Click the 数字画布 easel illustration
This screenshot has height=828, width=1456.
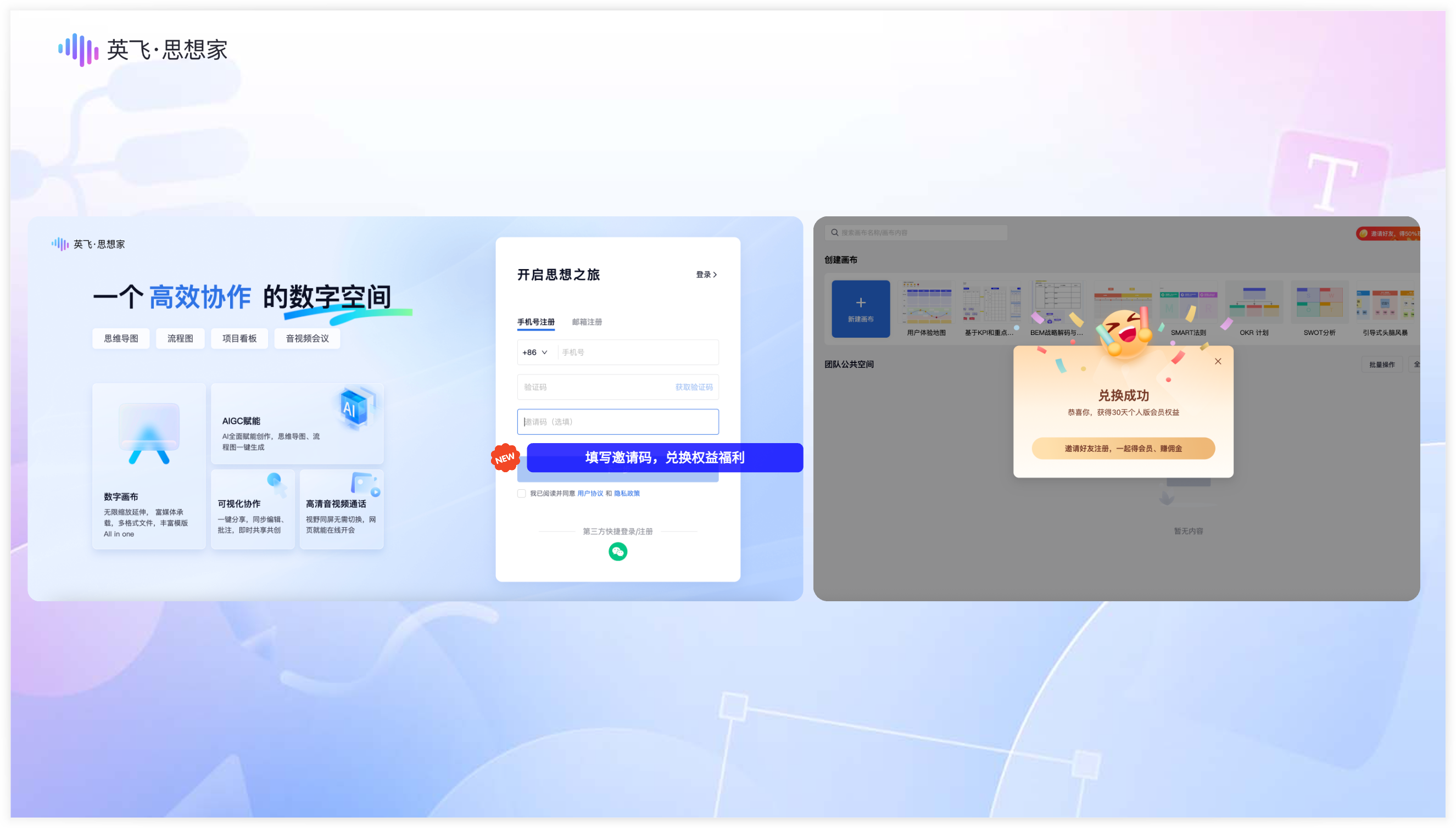149,433
